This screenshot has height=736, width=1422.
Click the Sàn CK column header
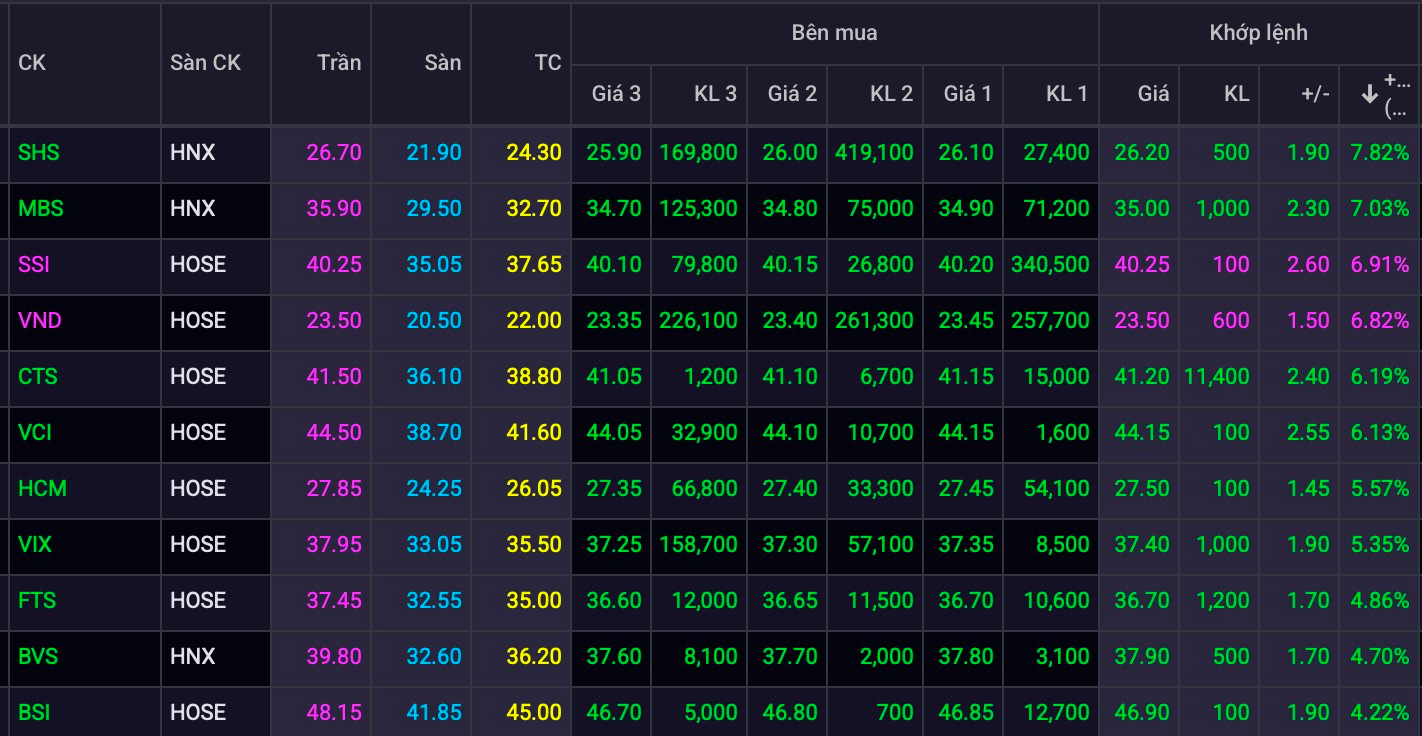[205, 63]
